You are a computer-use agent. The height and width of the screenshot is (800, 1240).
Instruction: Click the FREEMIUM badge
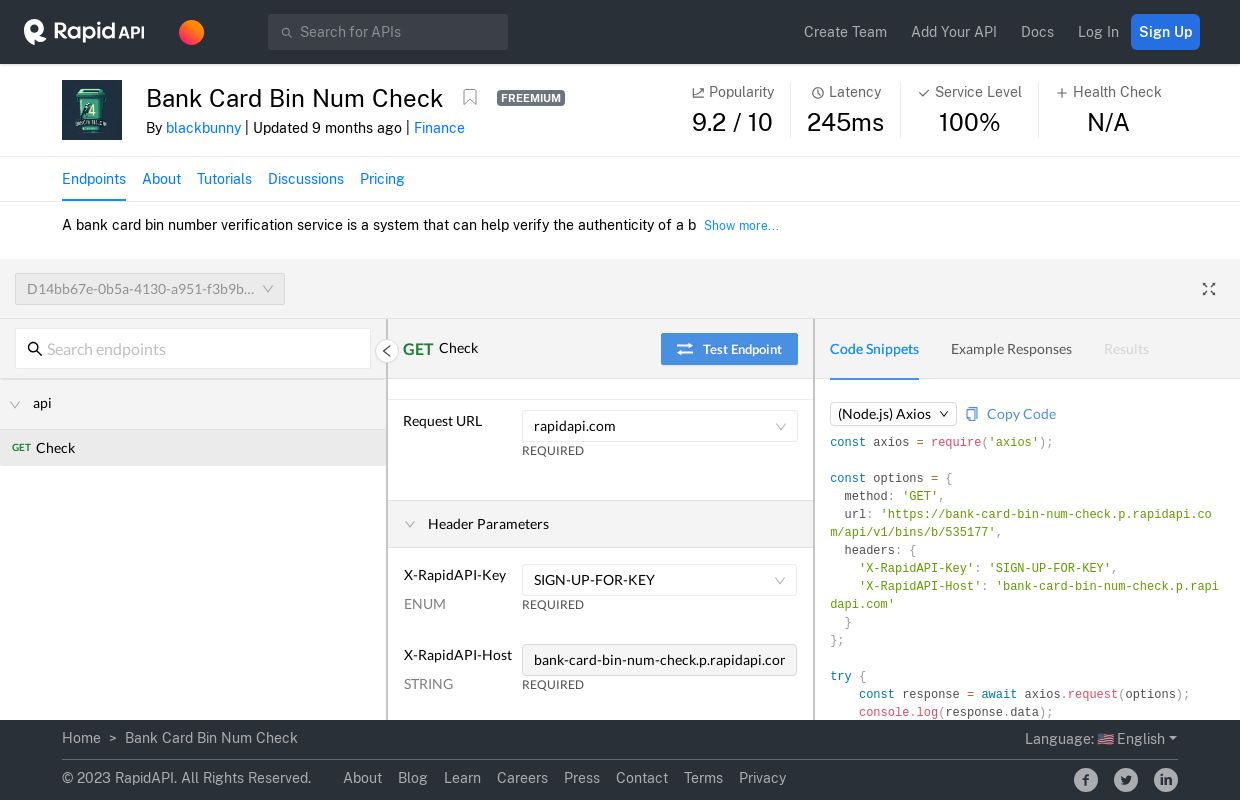pos(531,98)
